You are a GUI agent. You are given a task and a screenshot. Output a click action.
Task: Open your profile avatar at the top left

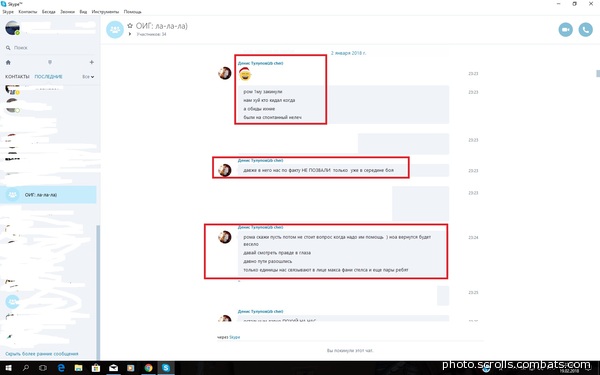(x=12, y=28)
